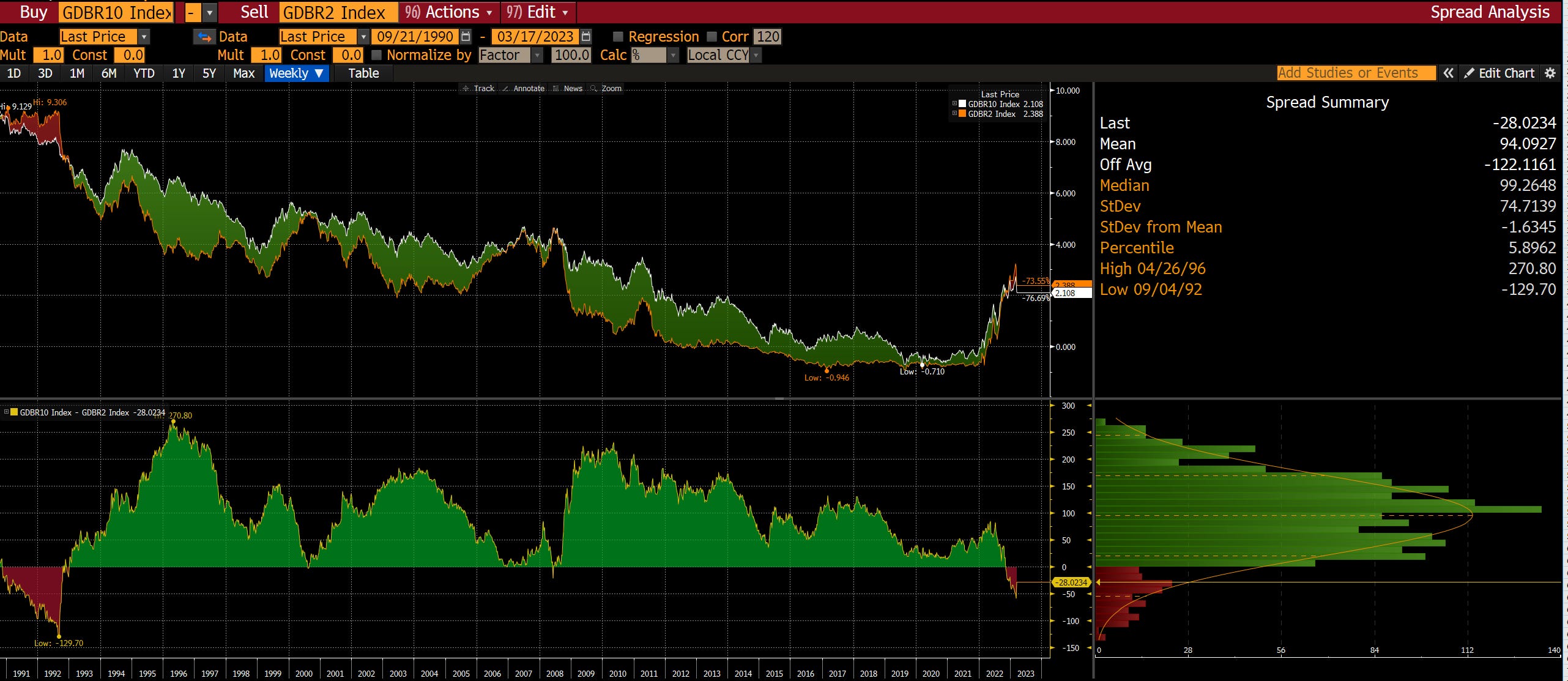Click the GDBR2 Index sell security field
Image resolution: width=1568 pixels, height=681 pixels.
pyautogui.click(x=338, y=12)
